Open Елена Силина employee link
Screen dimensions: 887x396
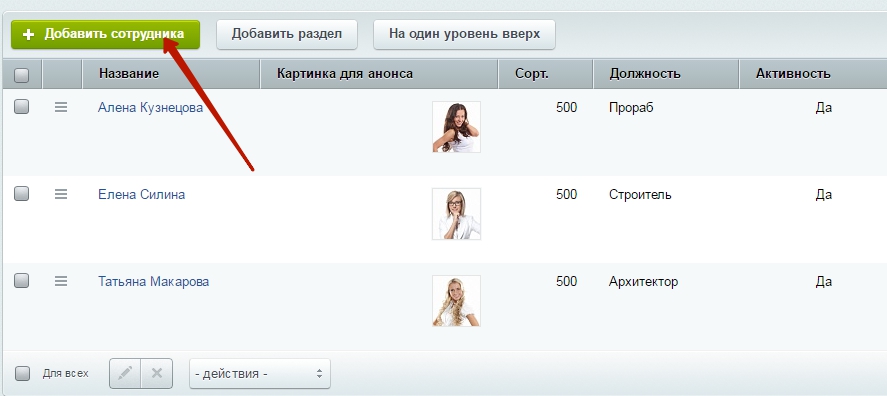141,195
